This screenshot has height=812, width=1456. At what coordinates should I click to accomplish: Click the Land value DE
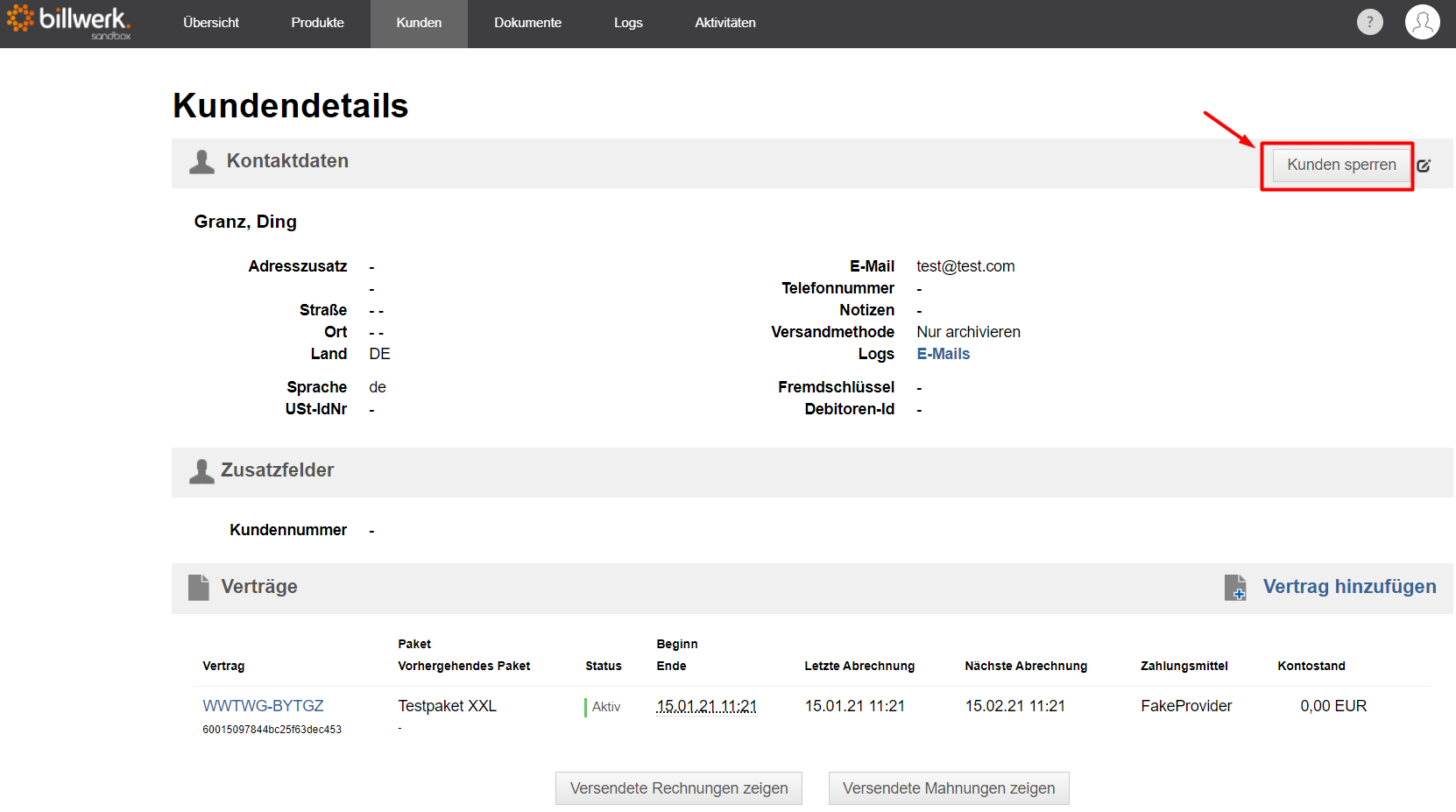pos(379,354)
